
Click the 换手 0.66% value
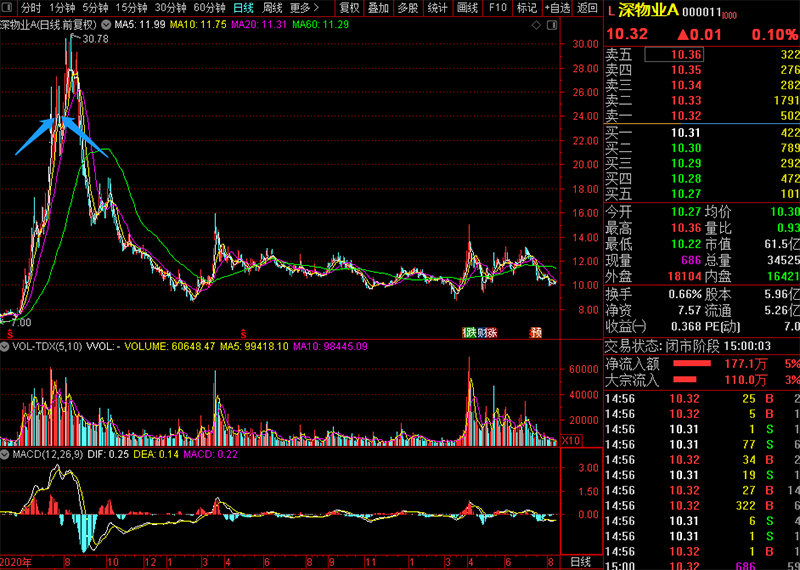tap(685, 294)
